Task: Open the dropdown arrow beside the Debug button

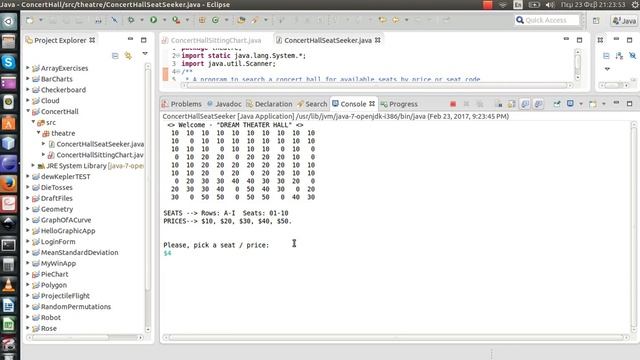Action: pos(142,20)
